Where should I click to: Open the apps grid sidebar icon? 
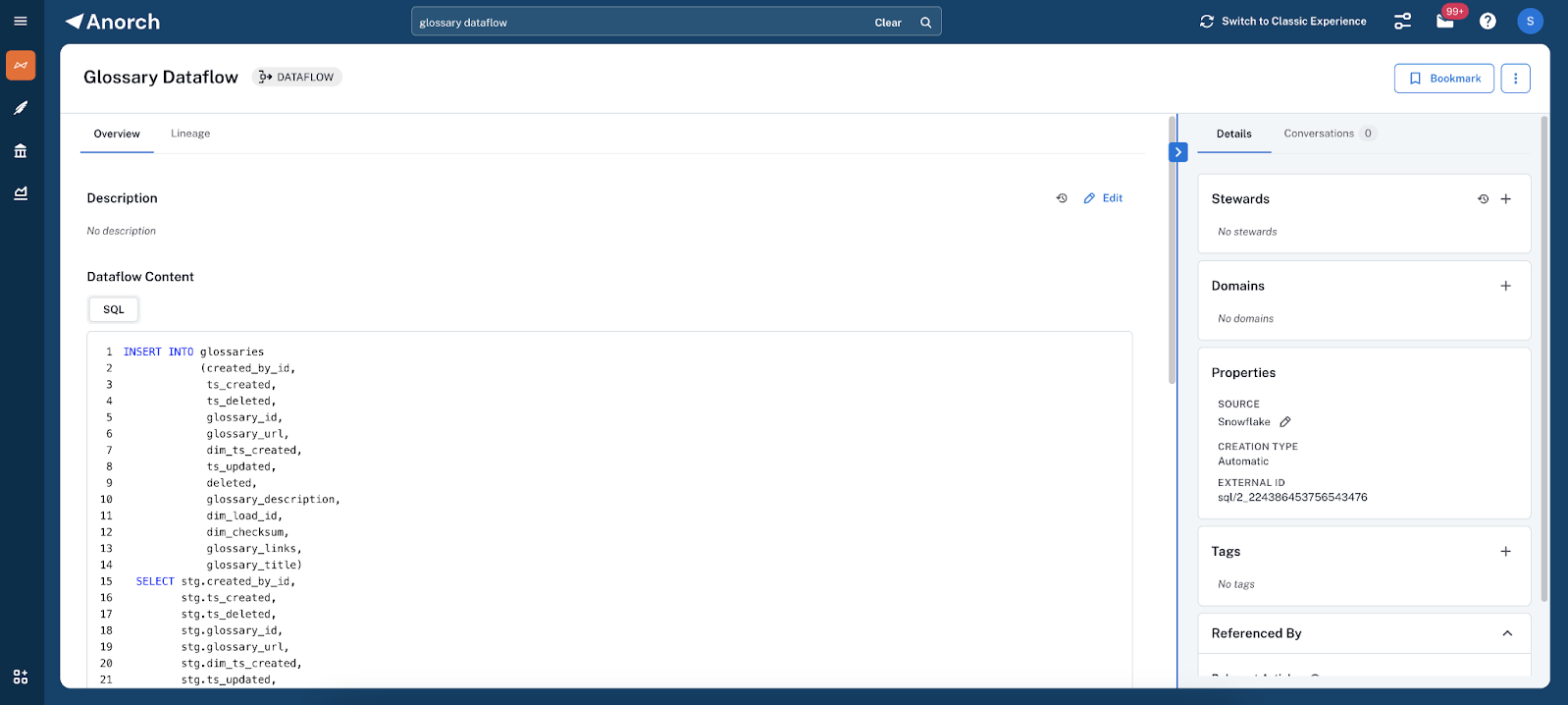coord(21,677)
